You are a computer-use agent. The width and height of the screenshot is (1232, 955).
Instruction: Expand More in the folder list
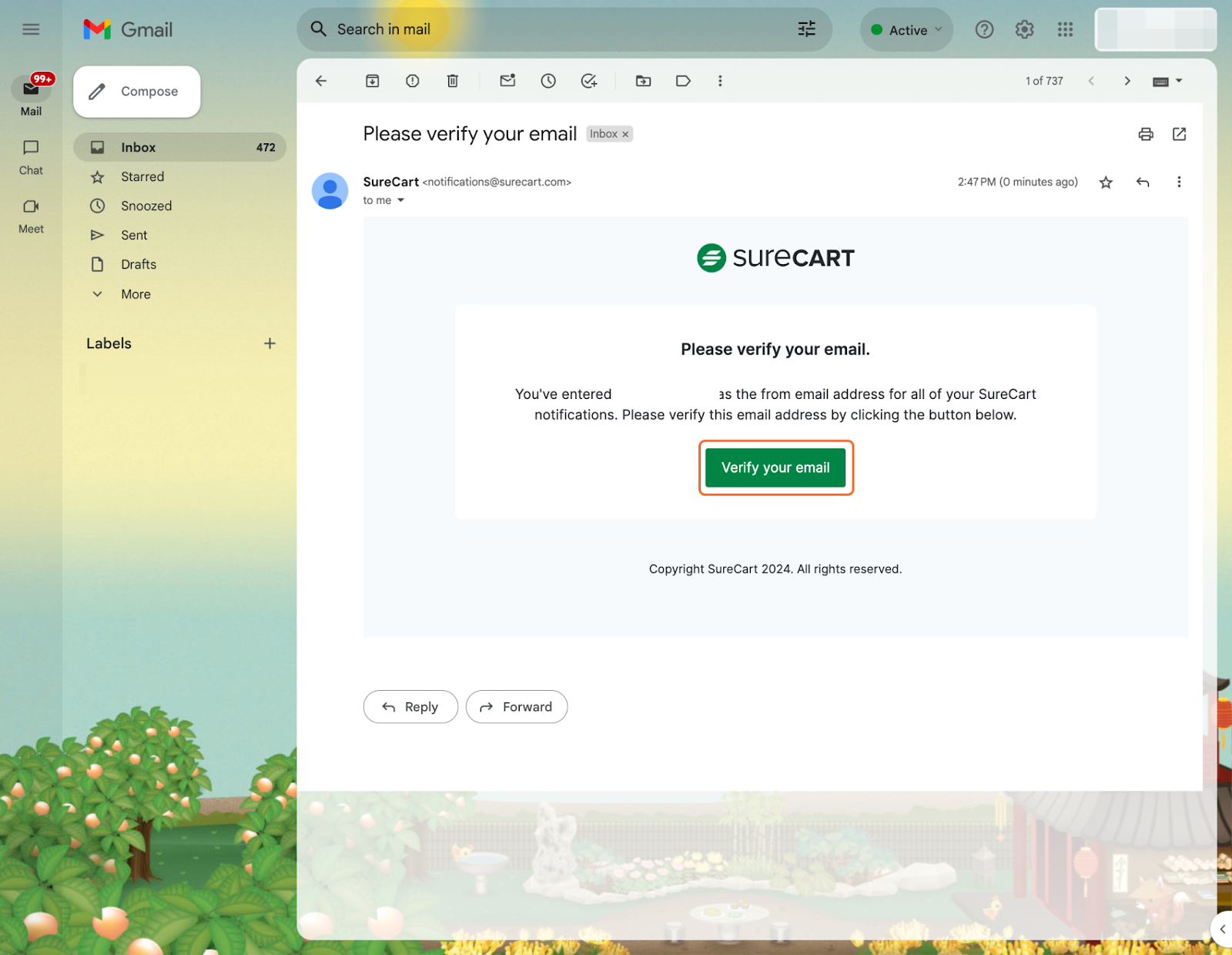pyautogui.click(x=136, y=294)
